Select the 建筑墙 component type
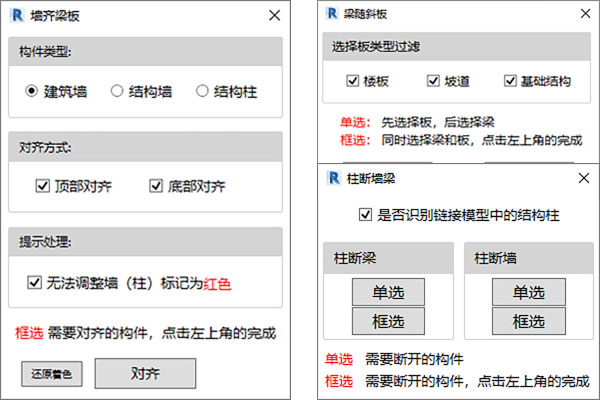The width and height of the screenshot is (600, 400). tap(32, 91)
